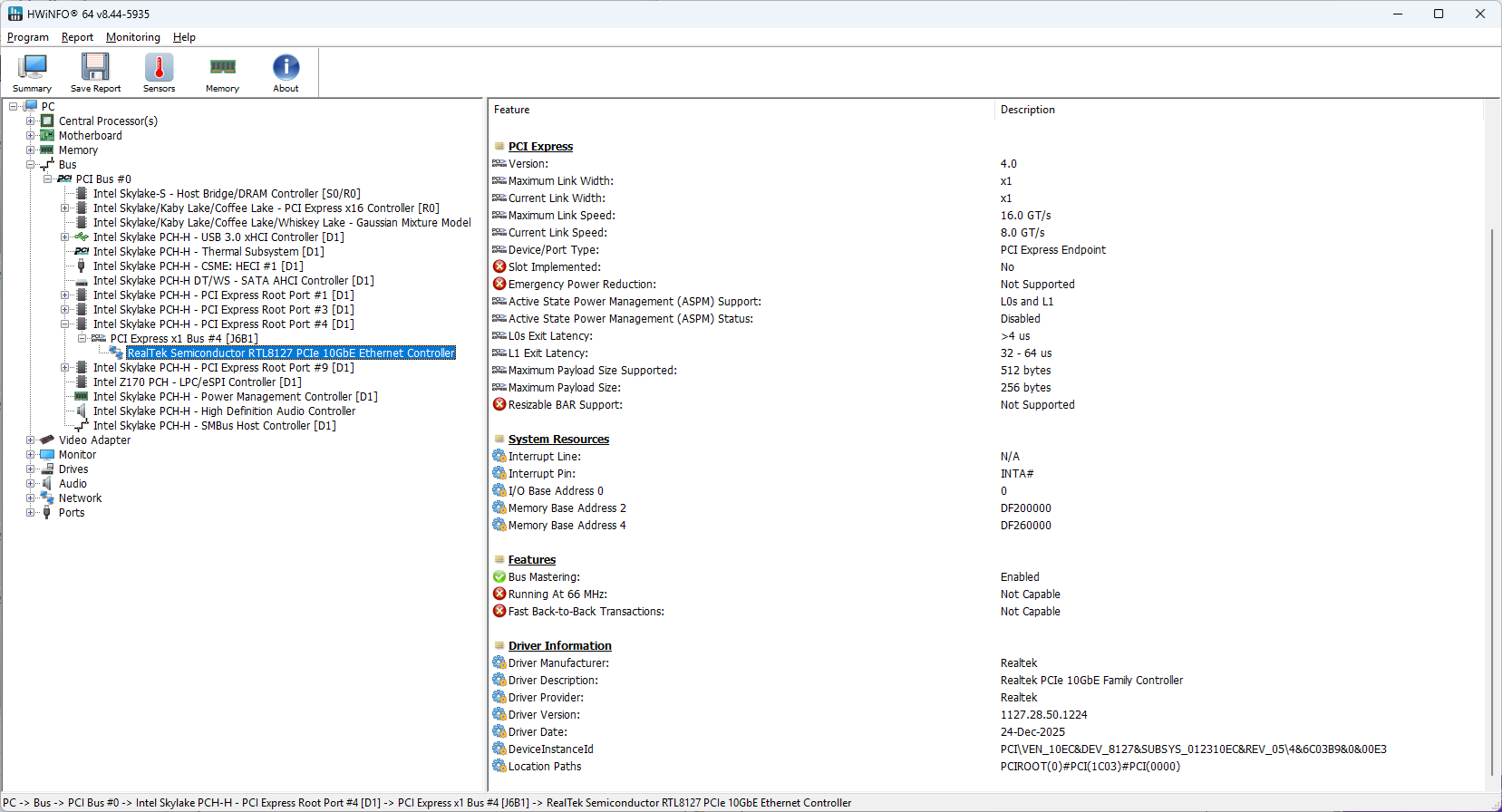Click the Description column header
This screenshot has width=1502, height=812.
pos(1239,110)
